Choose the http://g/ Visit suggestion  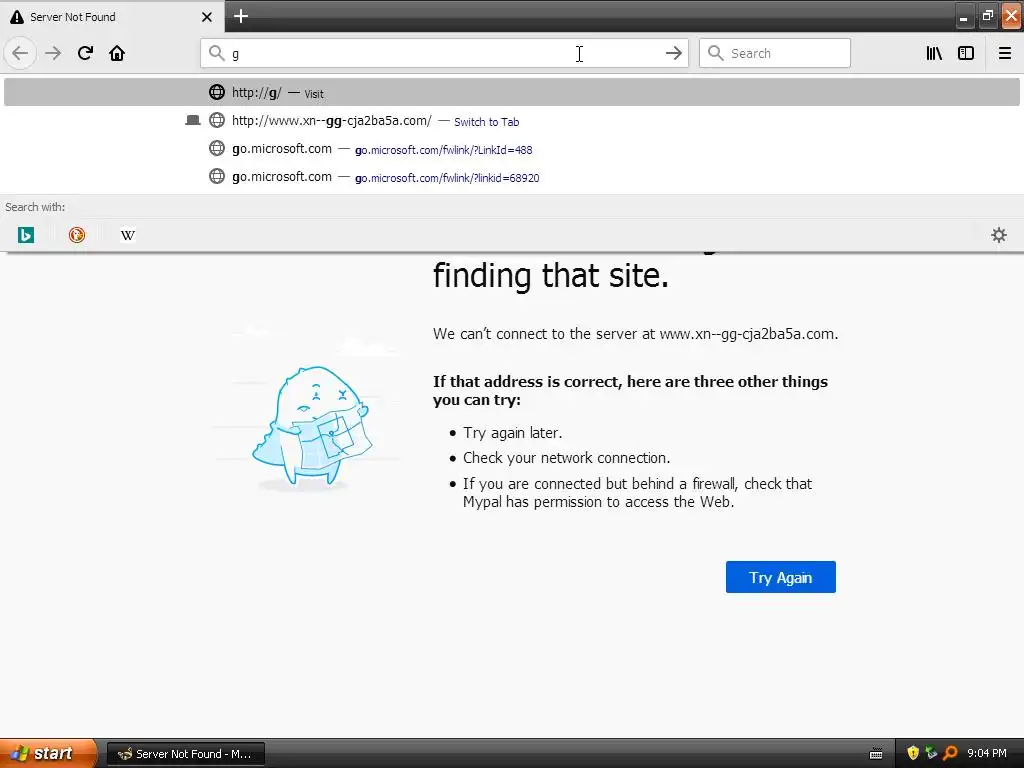[x=511, y=92]
